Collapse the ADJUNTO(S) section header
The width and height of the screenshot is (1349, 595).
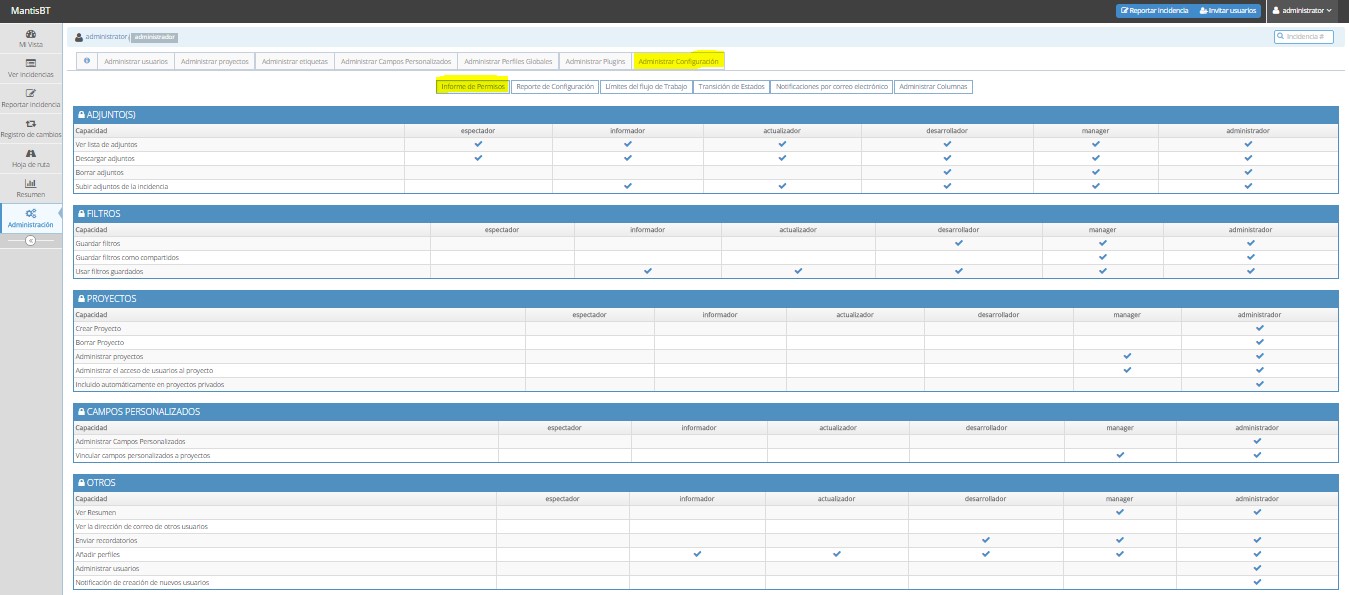click(x=111, y=115)
